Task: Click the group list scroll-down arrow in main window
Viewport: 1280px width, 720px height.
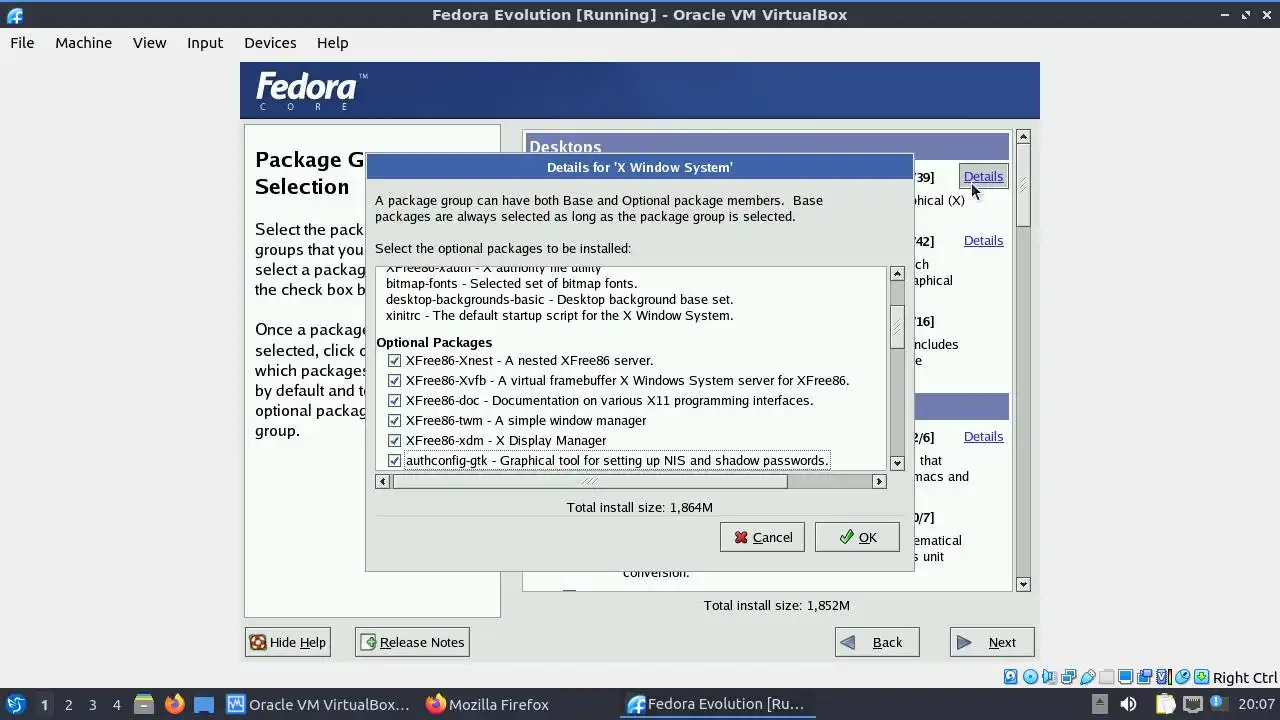Action: tap(1023, 584)
